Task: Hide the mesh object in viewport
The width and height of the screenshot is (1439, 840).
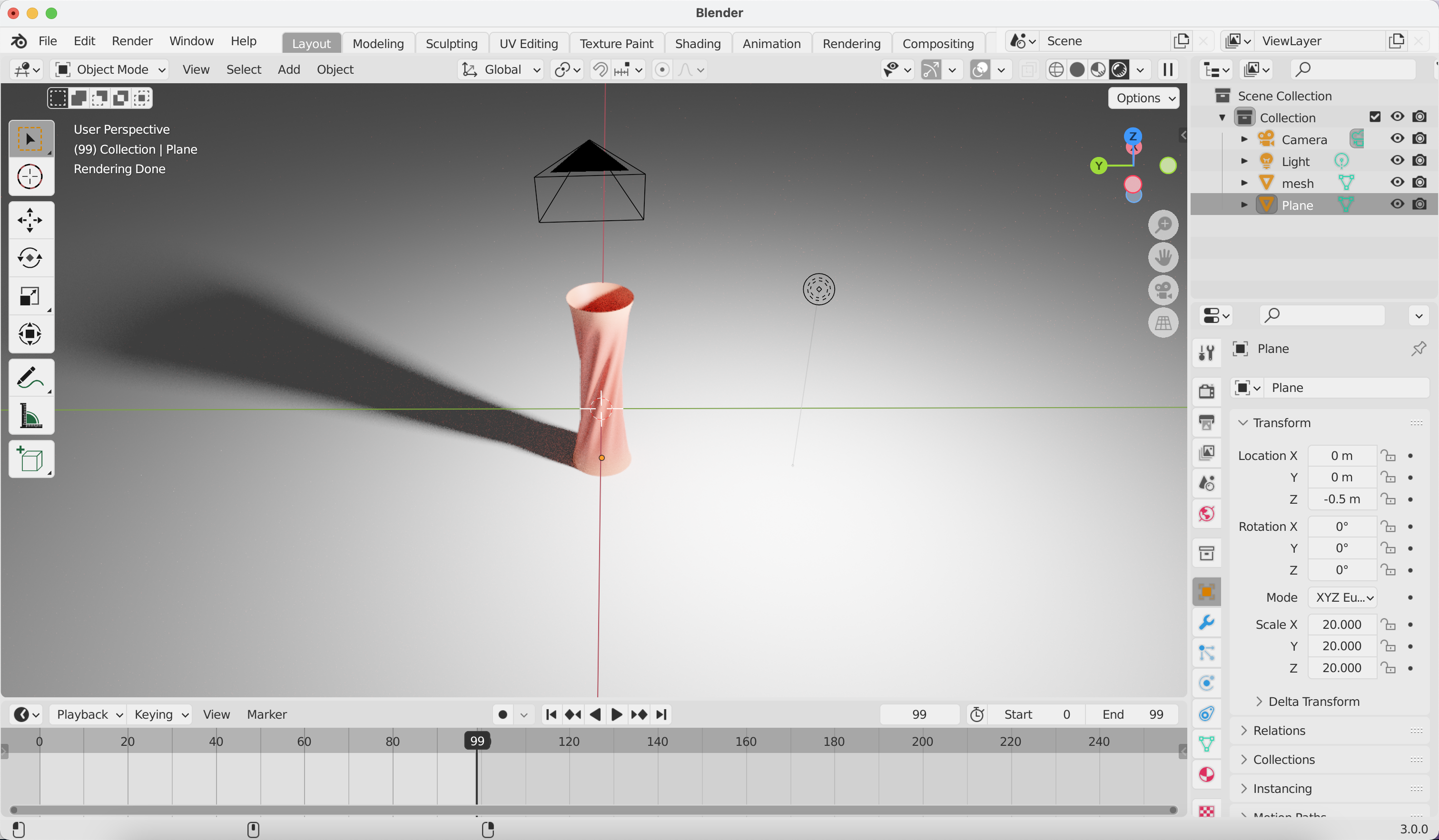Action: click(x=1397, y=183)
